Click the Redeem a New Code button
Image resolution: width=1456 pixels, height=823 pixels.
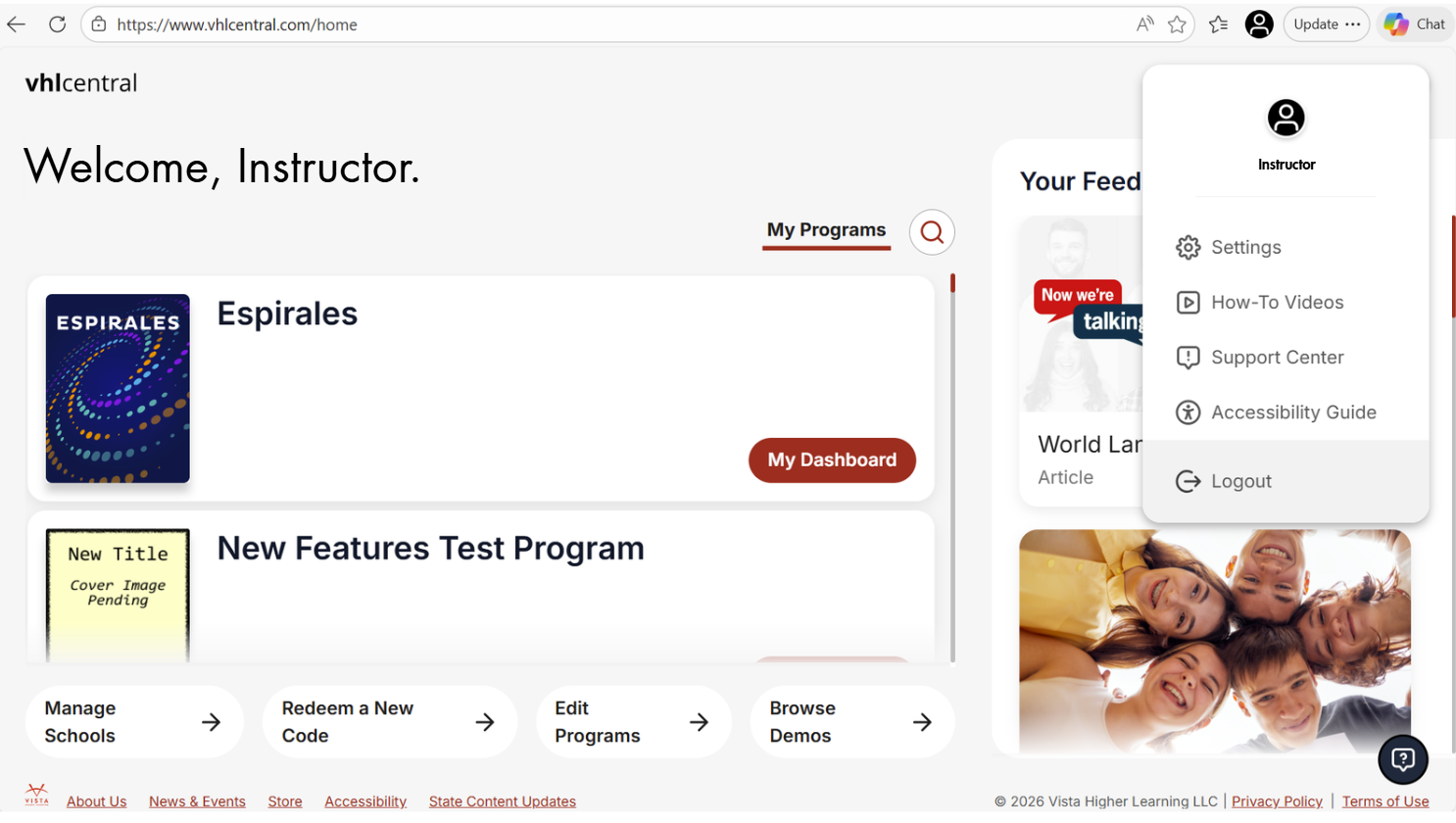(x=389, y=722)
